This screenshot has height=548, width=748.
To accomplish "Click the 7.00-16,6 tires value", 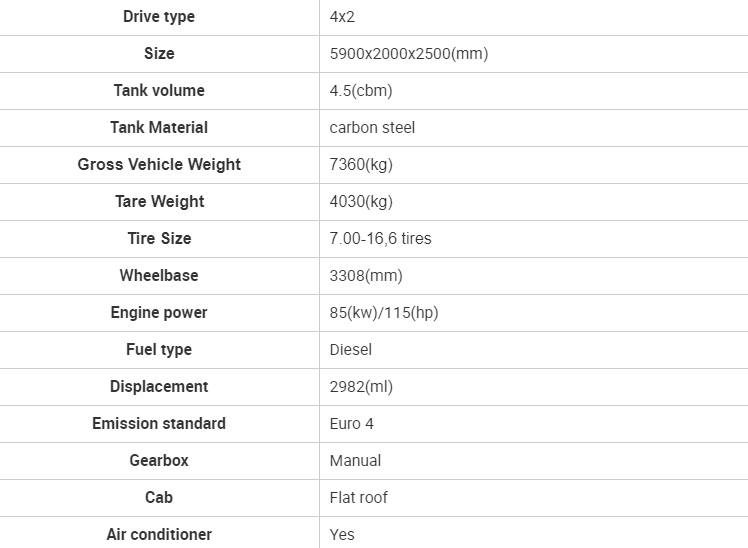I will (381, 239).
